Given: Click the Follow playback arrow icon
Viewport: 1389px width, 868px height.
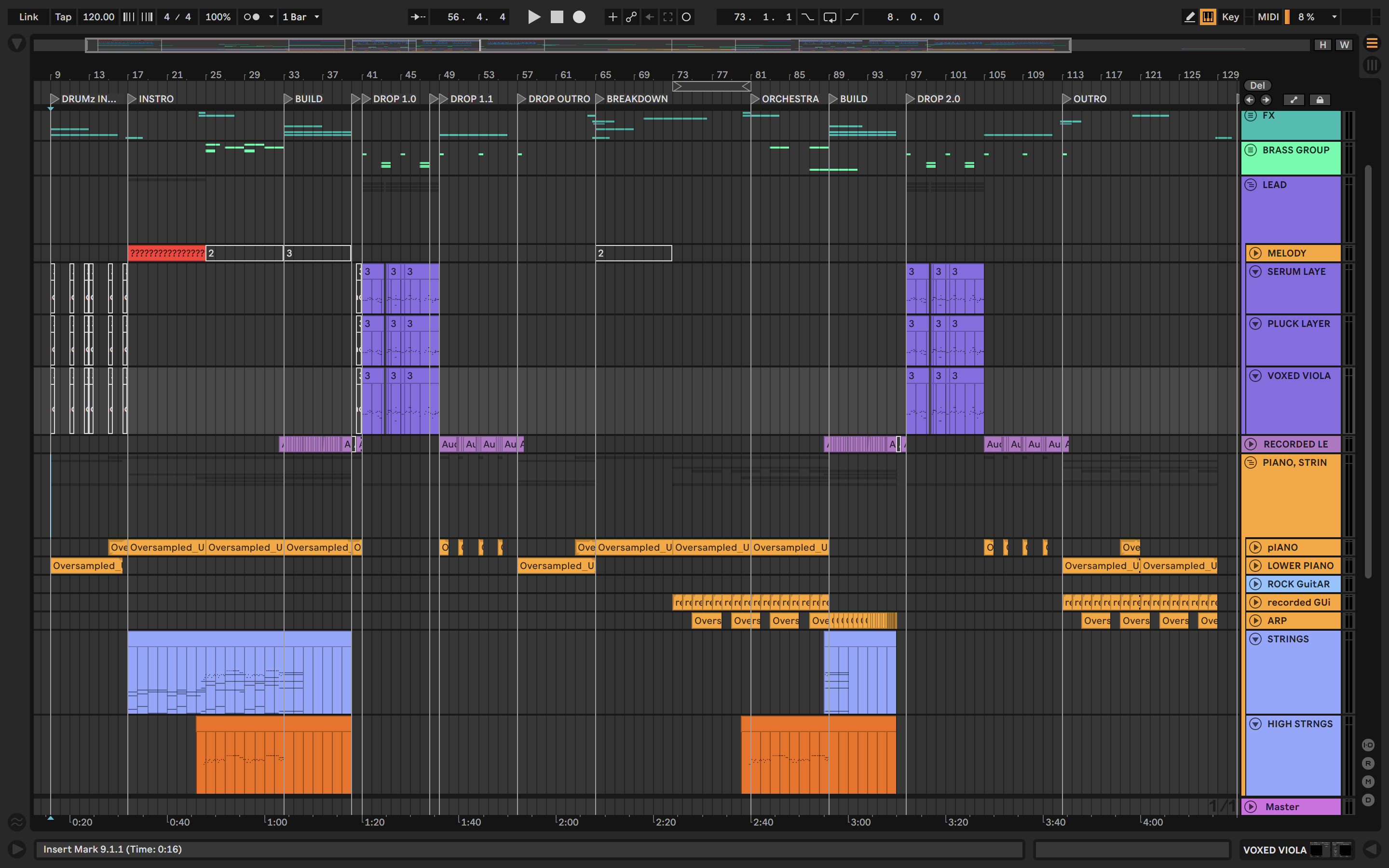Looking at the screenshot, I should click(417, 17).
